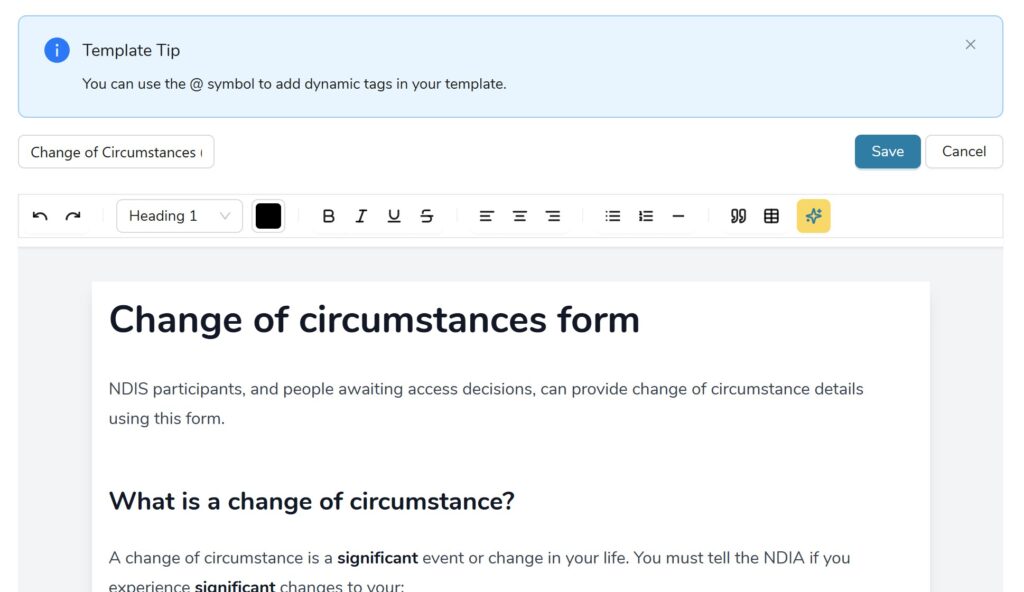Image resolution: width=1024 pixels, height=592 pixels.
Task: Toggle italic formatting
Action: pos(361,216)
